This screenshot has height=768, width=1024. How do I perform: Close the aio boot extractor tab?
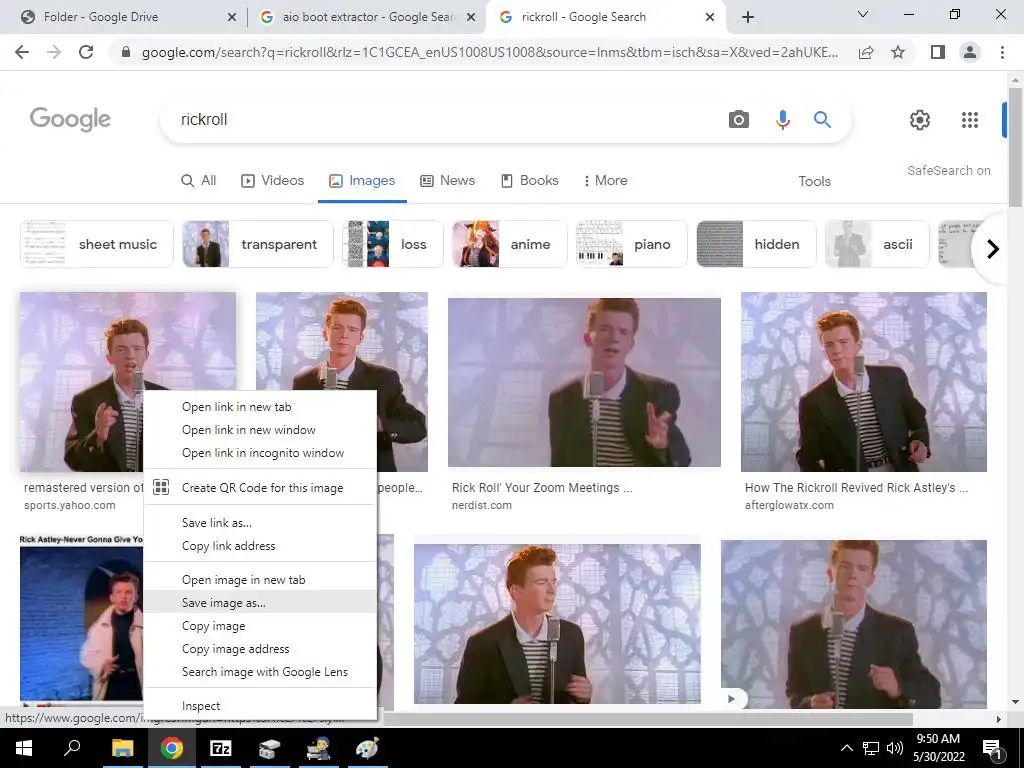(x=471, y=17)
